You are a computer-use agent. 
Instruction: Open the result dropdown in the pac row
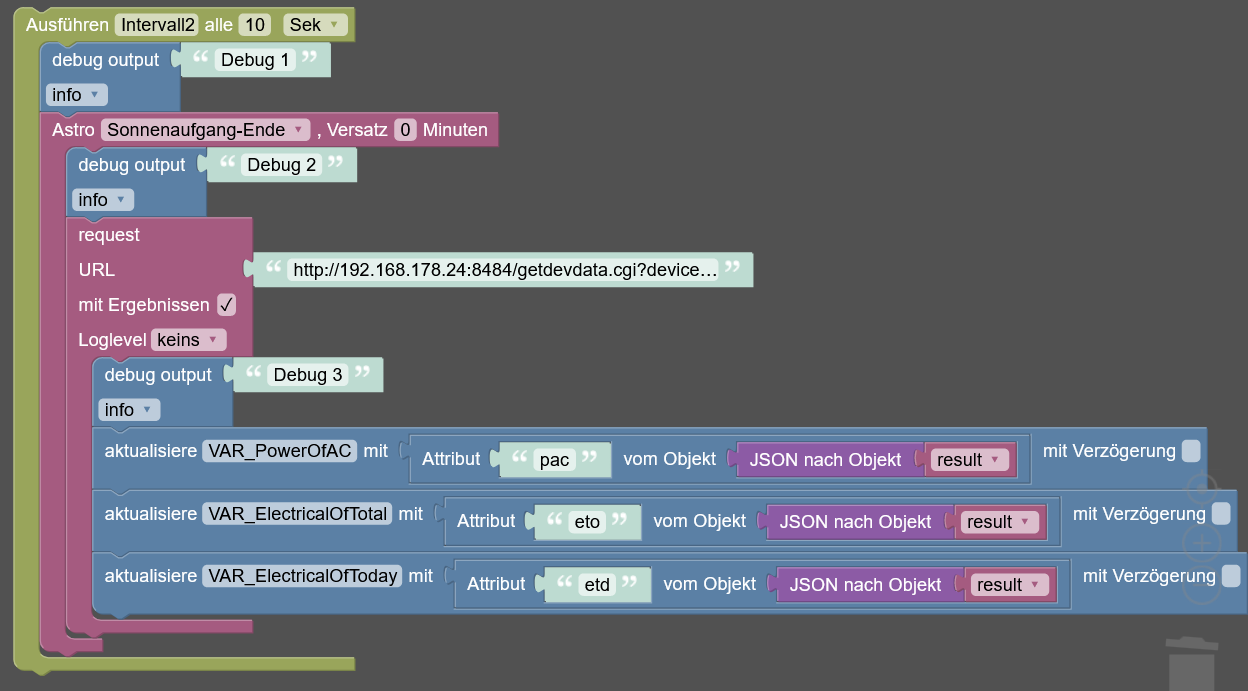[970, 460]
